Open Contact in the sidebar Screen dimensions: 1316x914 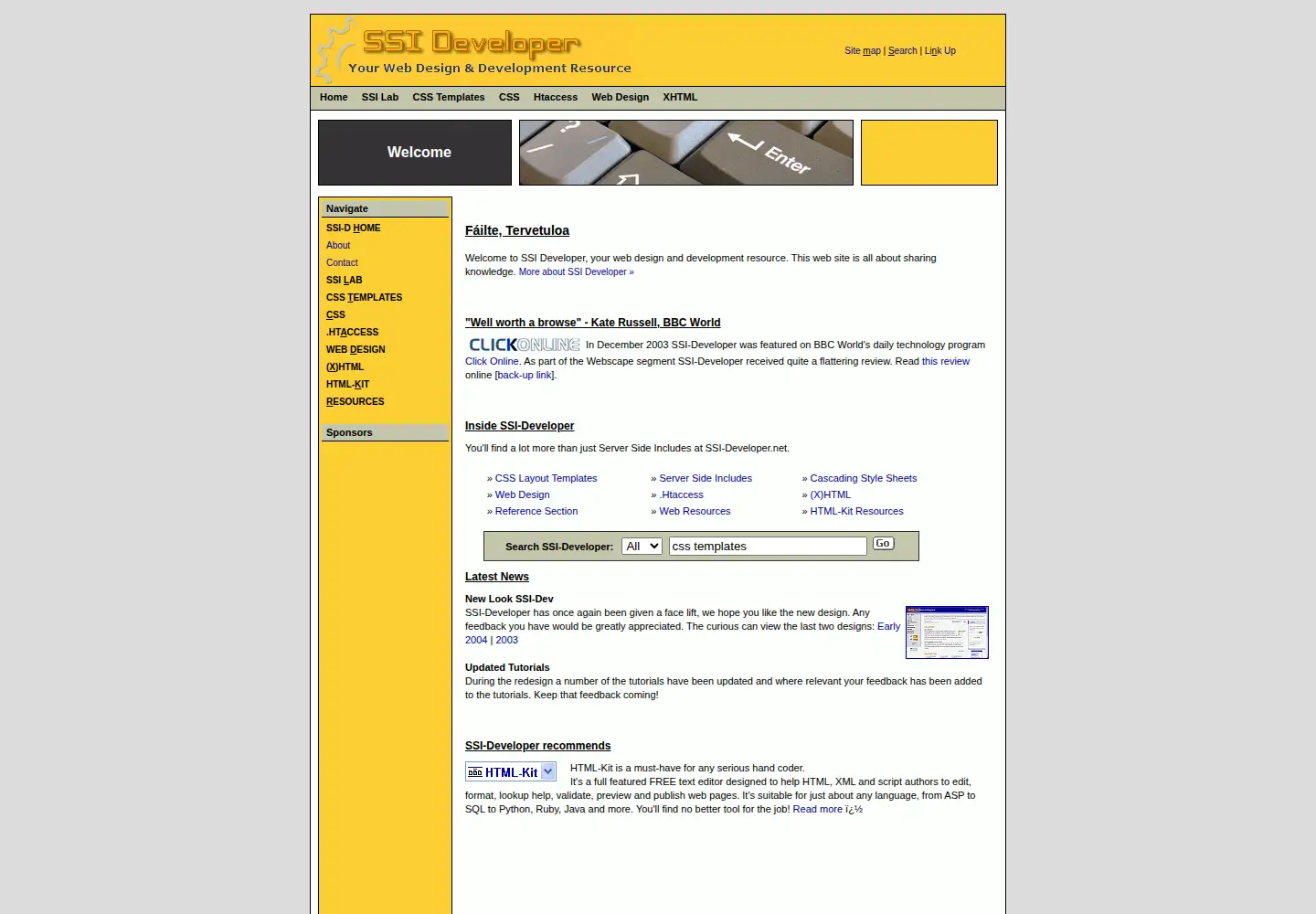point(342,263)
